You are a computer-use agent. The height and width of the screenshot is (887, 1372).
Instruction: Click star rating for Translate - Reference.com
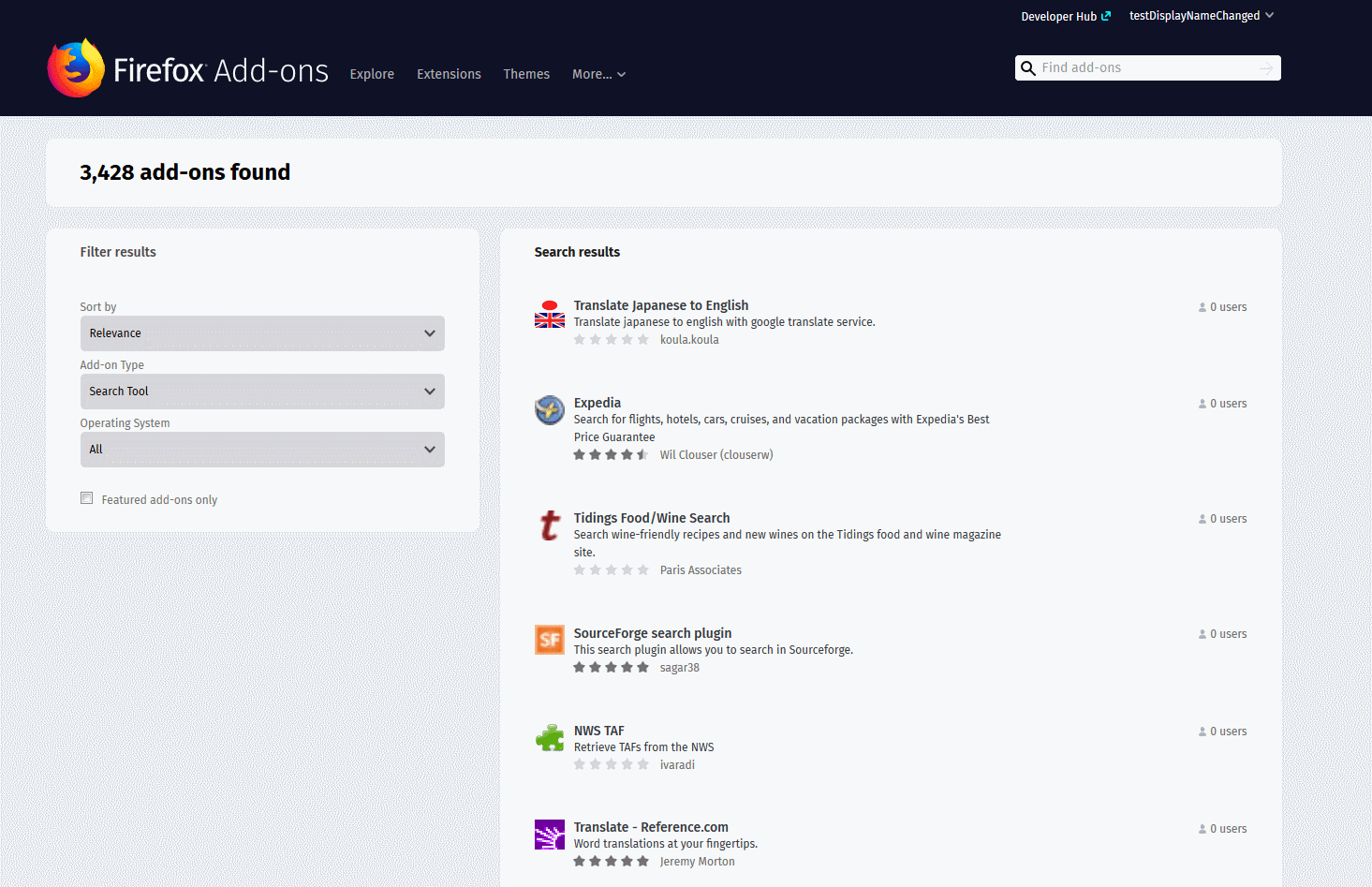(x=611, y=862)
